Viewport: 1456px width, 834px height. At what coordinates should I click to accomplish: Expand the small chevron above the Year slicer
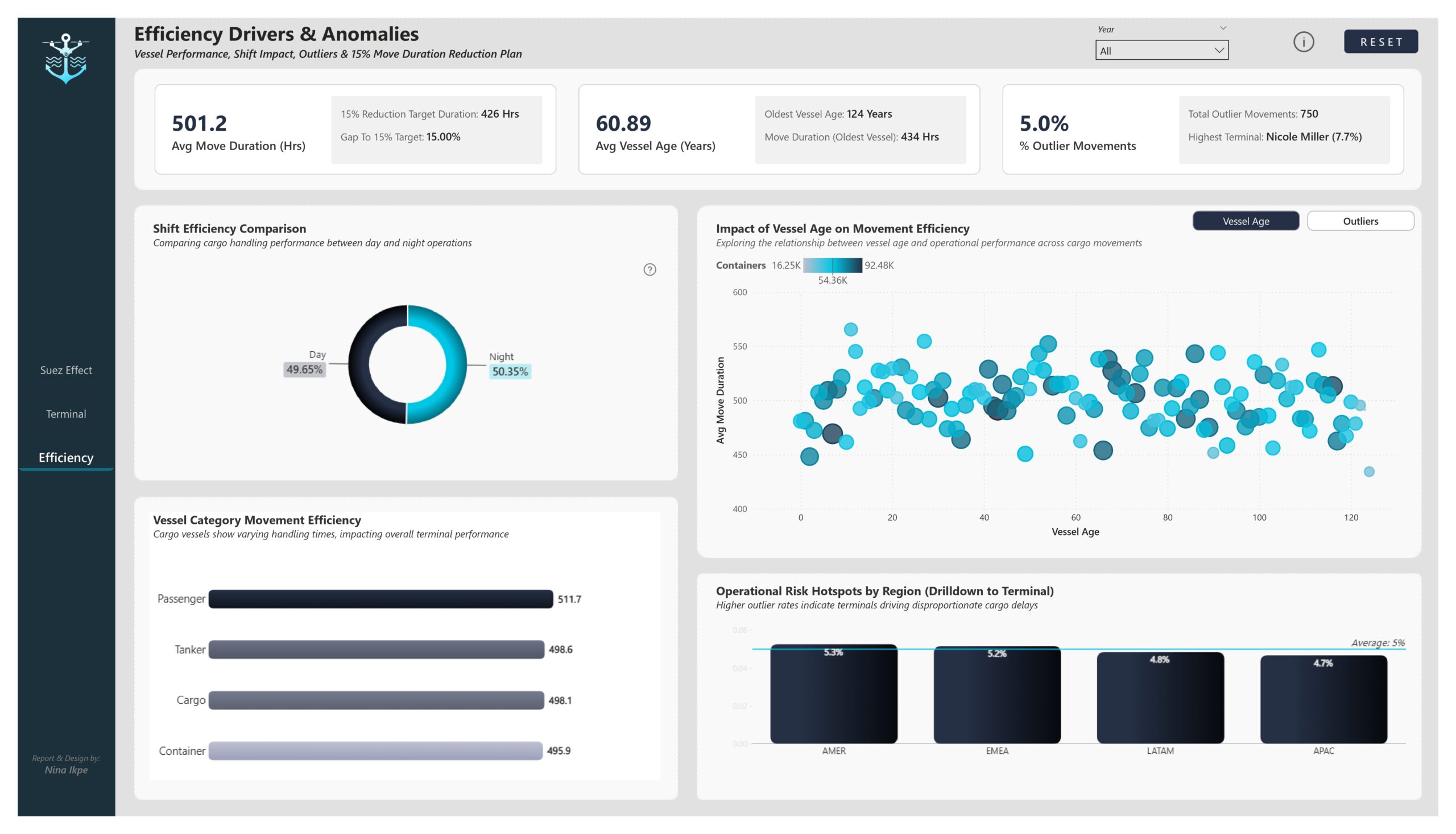tap(1223, 28)
